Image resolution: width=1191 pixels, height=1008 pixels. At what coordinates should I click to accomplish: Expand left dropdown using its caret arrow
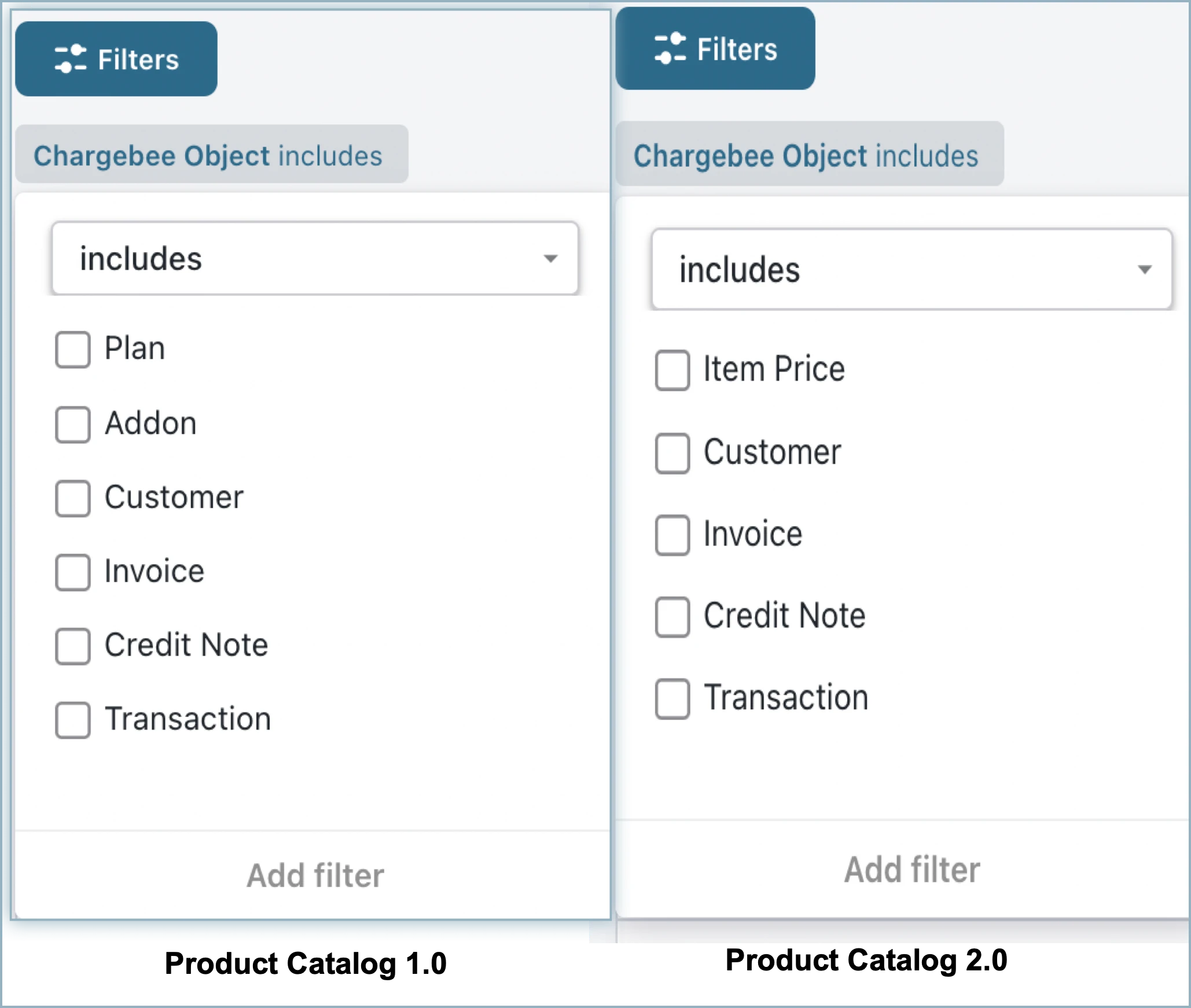click(x=550, y=259)
